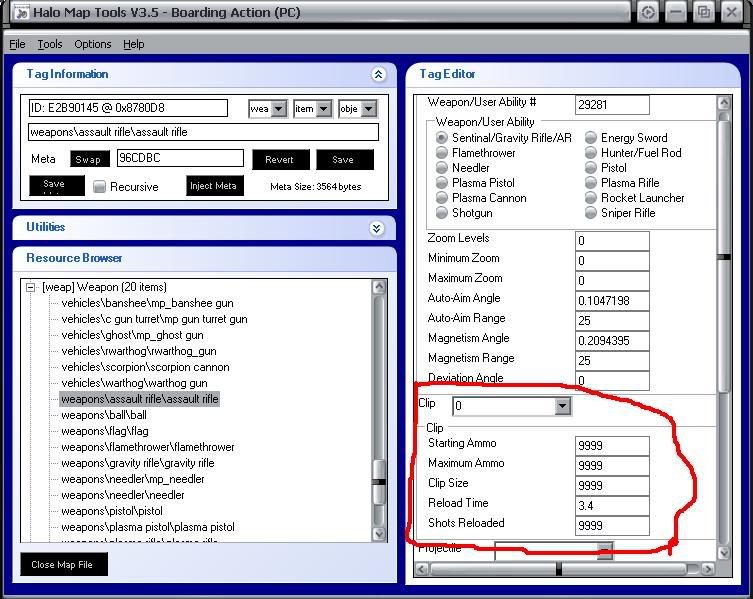Select weapons\gravity rifle\gravity rifle item
This screenshot has width=753, height=599.
138,464
